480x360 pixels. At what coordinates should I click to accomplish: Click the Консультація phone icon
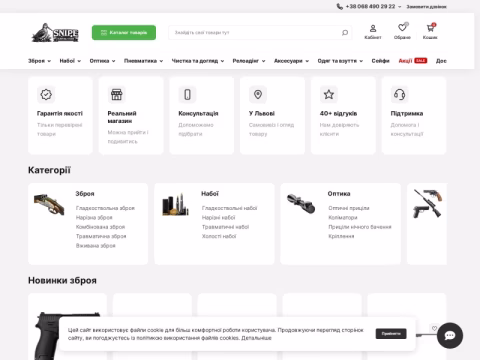point(187,95)
